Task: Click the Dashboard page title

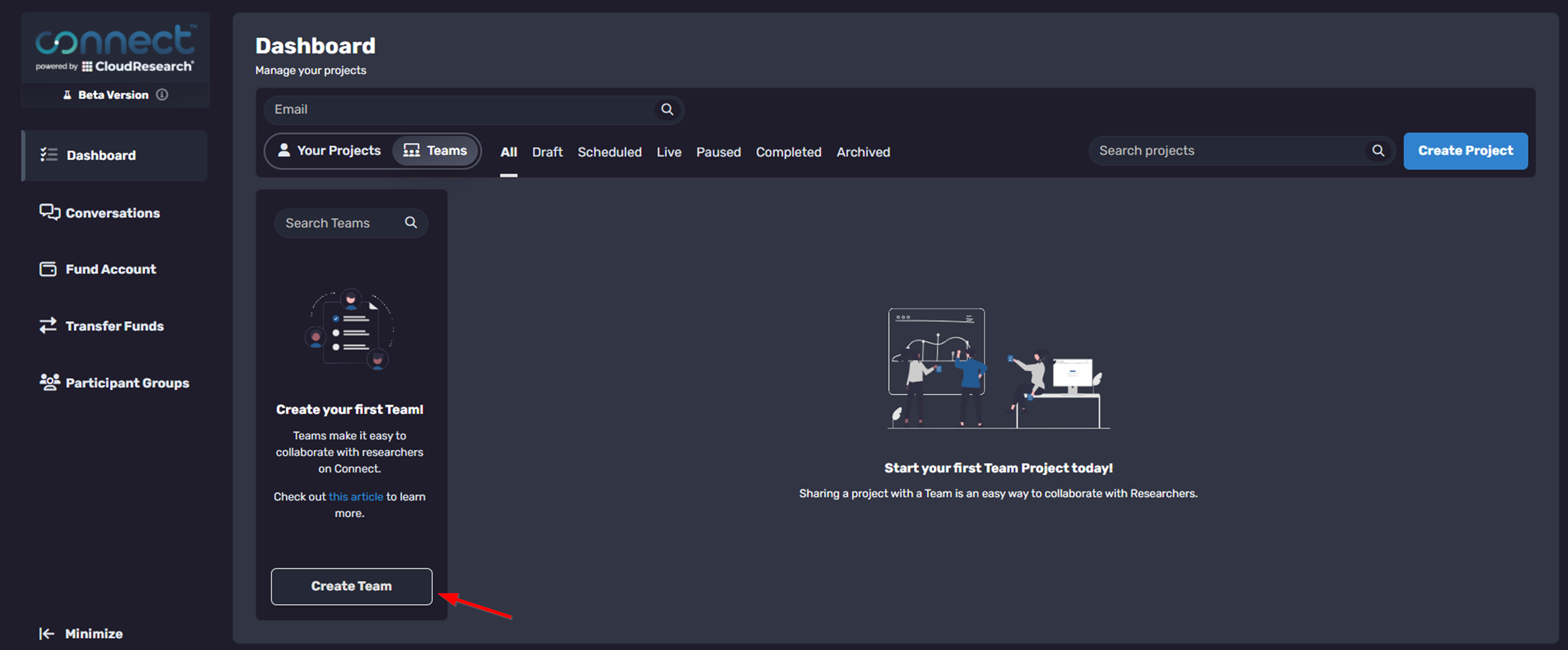Action: [315, 46]
